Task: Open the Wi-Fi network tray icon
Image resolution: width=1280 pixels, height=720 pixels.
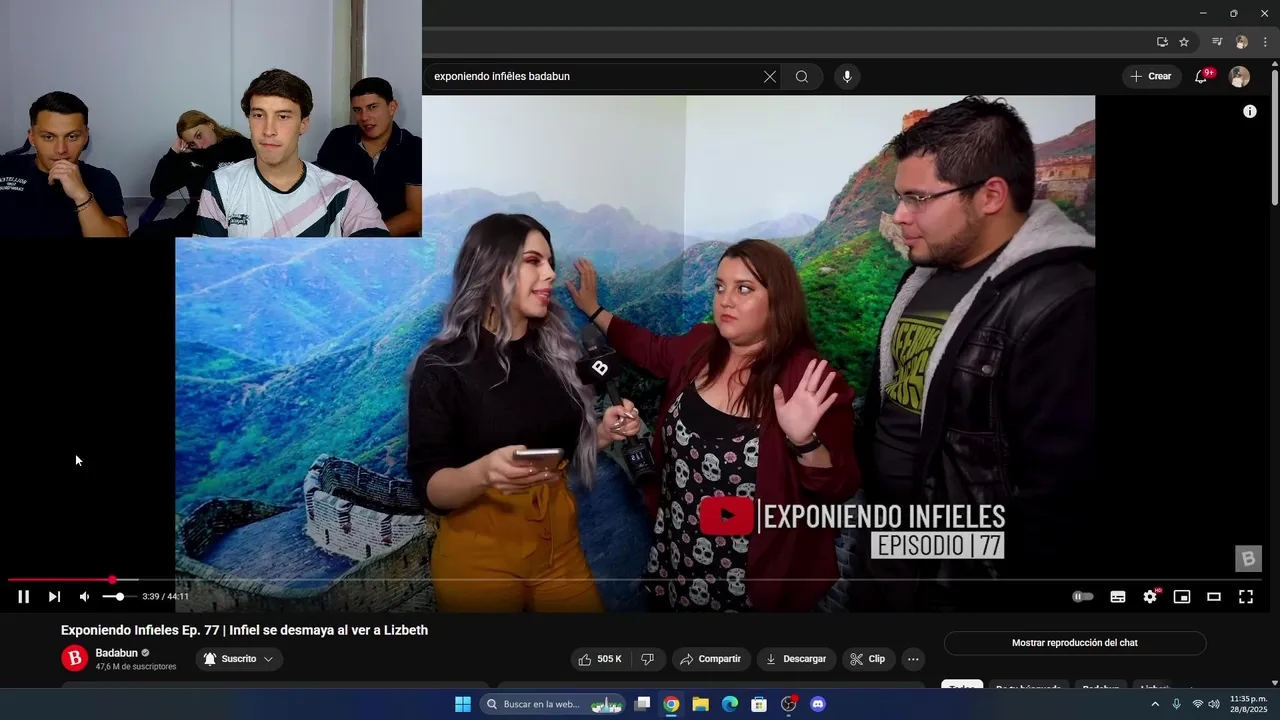Action: (1198, 704)
